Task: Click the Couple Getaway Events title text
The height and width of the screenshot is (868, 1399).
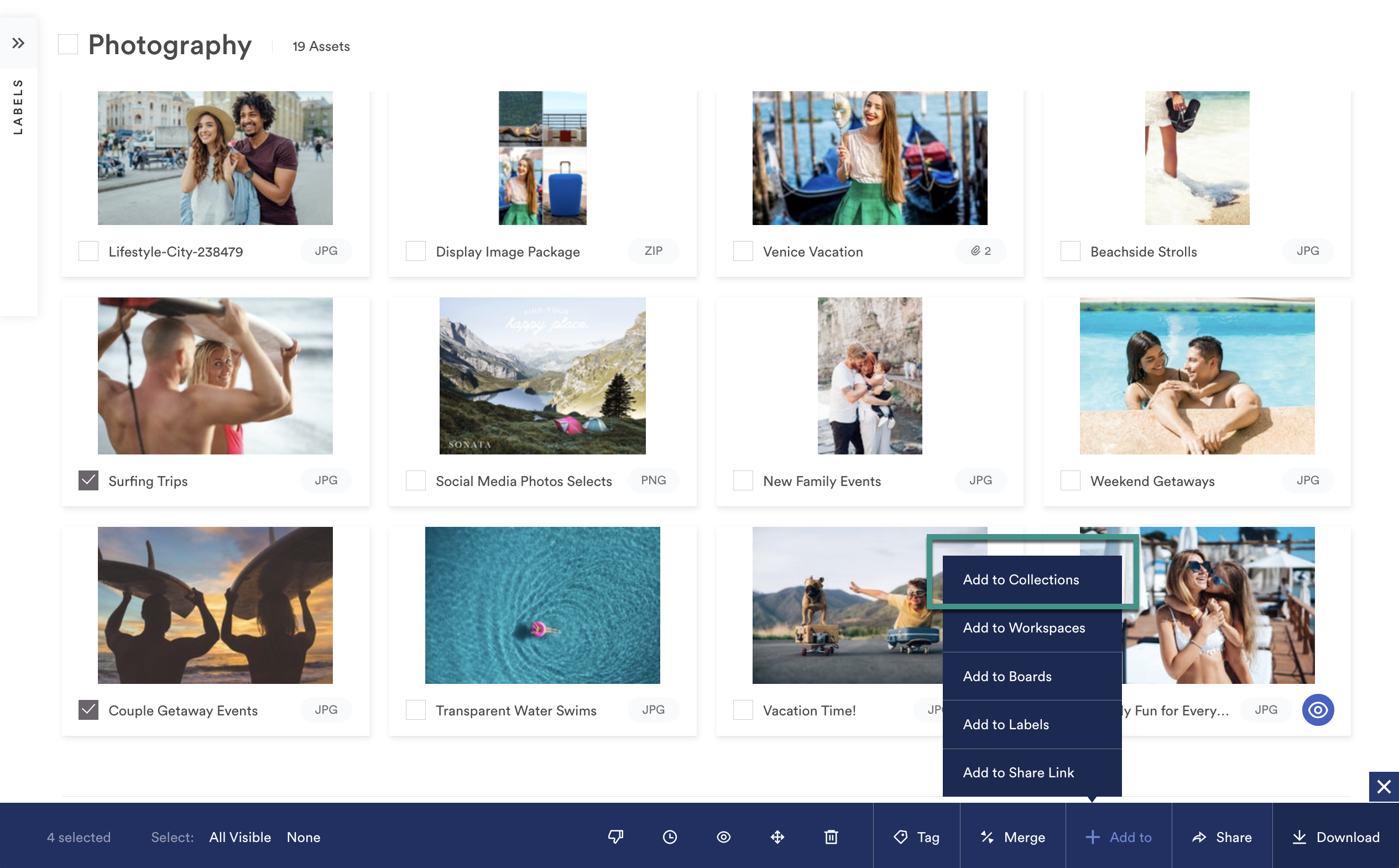Action: [183, 710]
